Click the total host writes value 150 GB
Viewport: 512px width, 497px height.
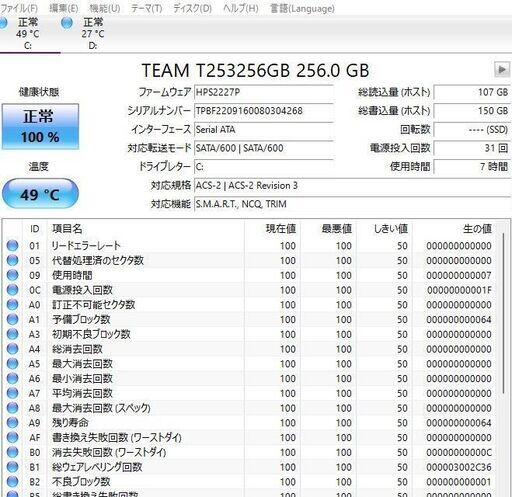471,111
